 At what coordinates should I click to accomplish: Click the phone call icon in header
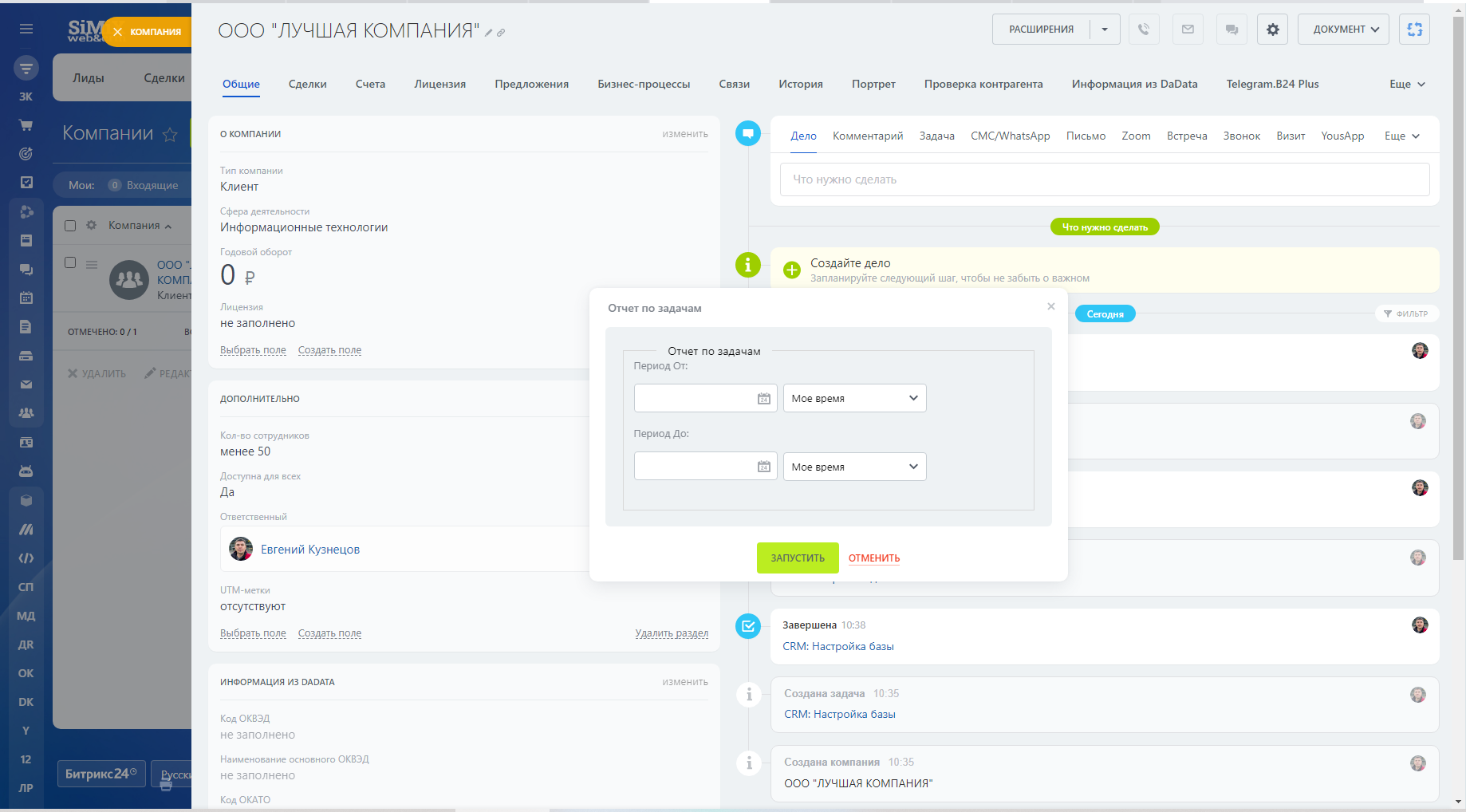(x=1144, y=30)
